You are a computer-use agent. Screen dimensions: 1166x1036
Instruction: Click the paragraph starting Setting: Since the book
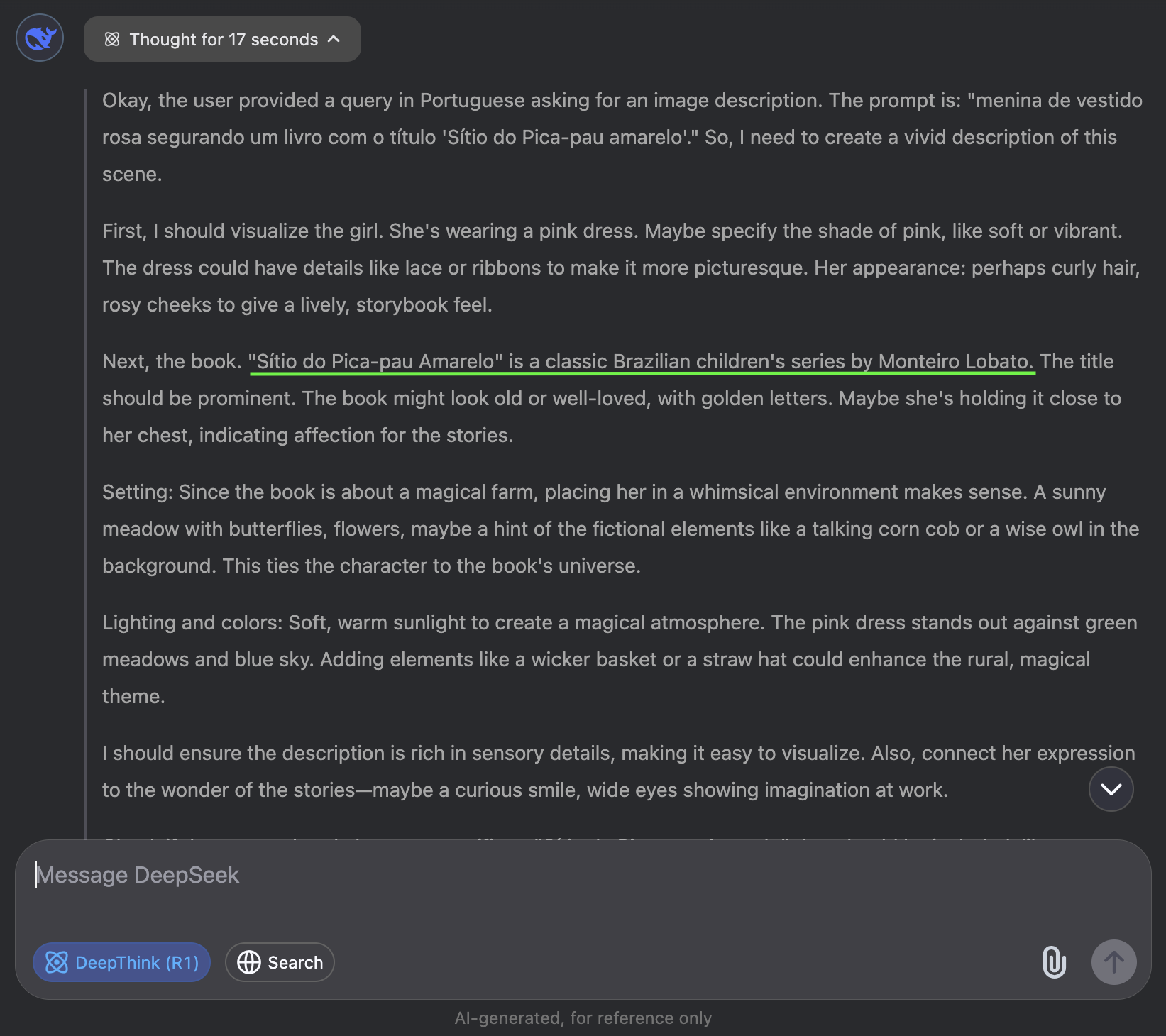point(621,529)
